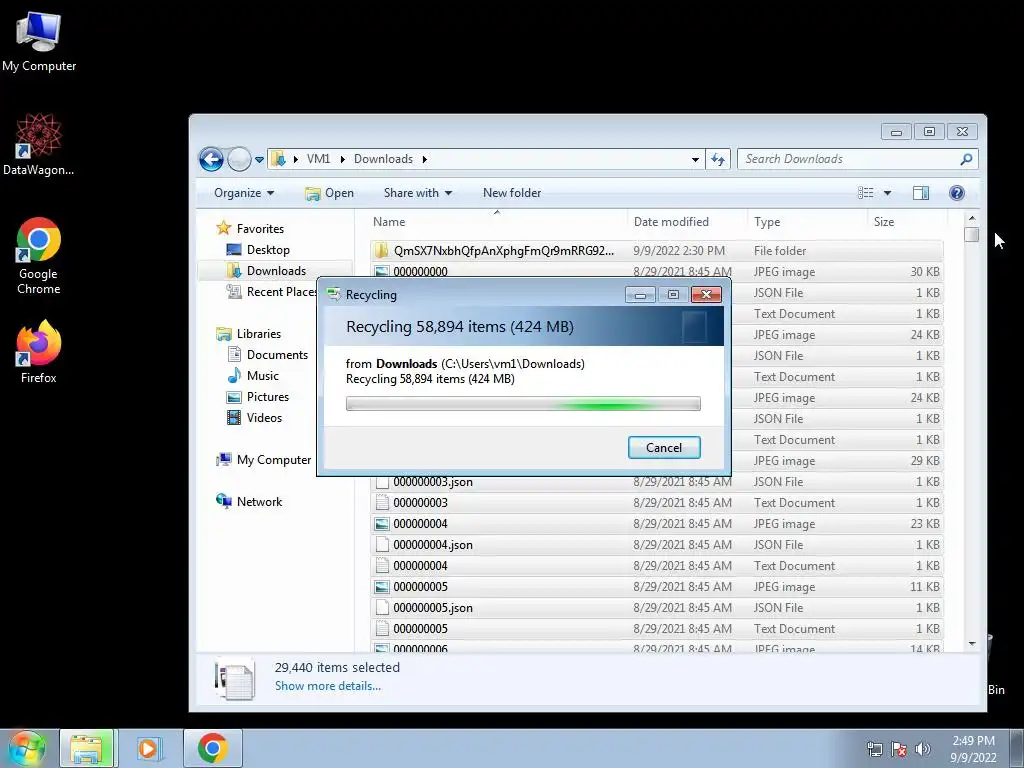Click Show more details link
Viewport: 1024px width, 768px height.
(328, 686)
